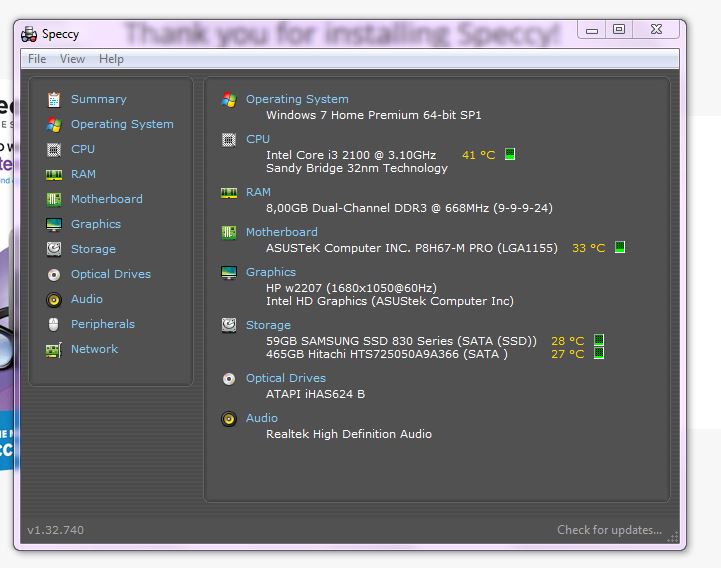Click the RAM stick icon in sidebar

[54, 174]
